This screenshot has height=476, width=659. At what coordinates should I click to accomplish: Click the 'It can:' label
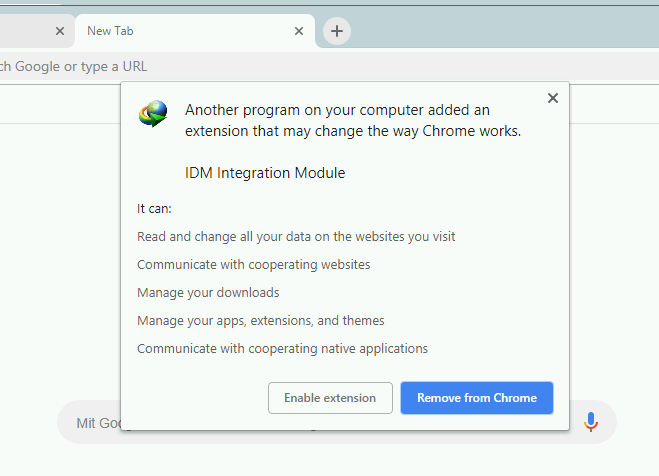pos(154,209)
